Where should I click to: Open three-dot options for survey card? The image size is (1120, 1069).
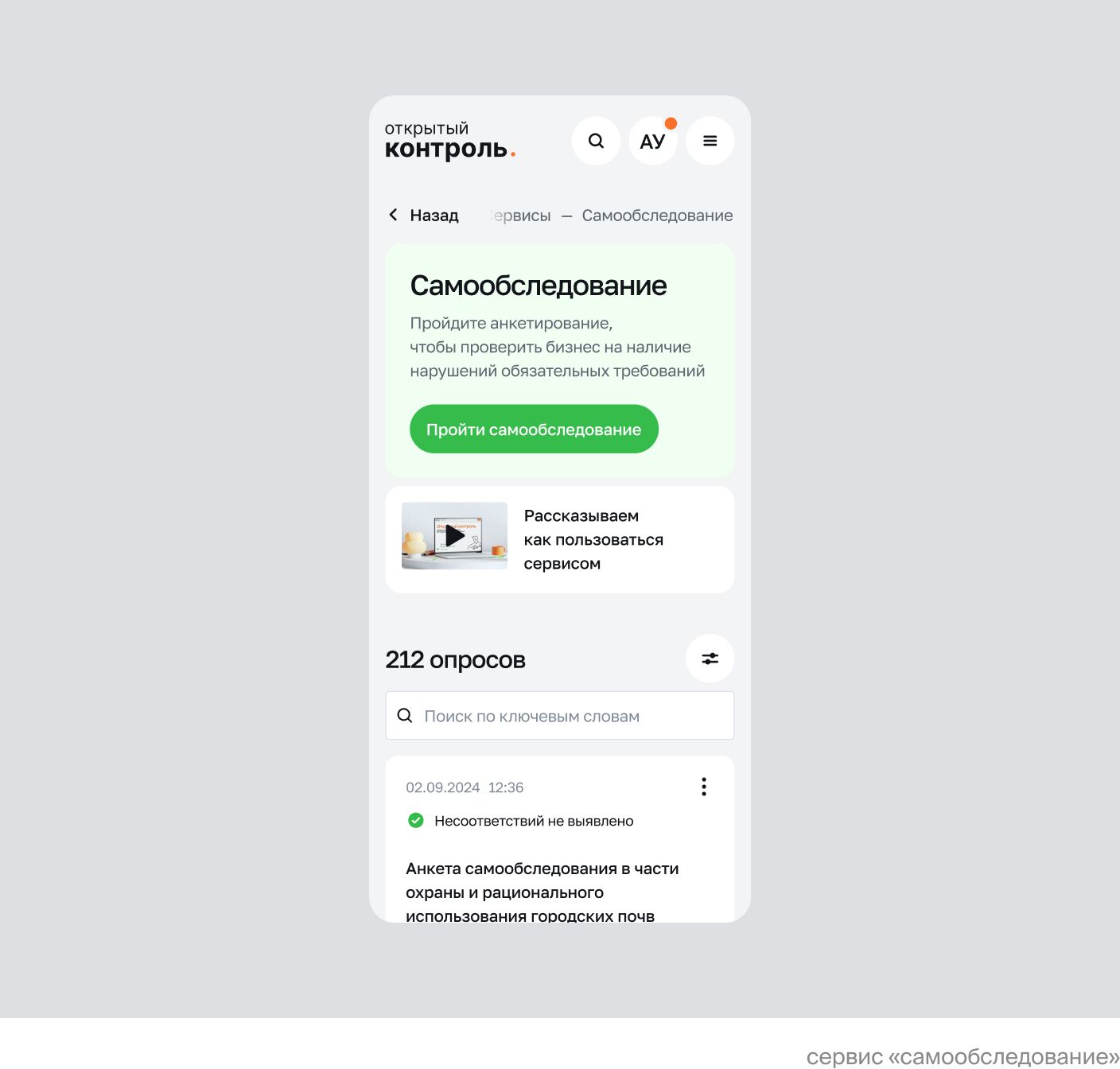[x=704, y=787]
